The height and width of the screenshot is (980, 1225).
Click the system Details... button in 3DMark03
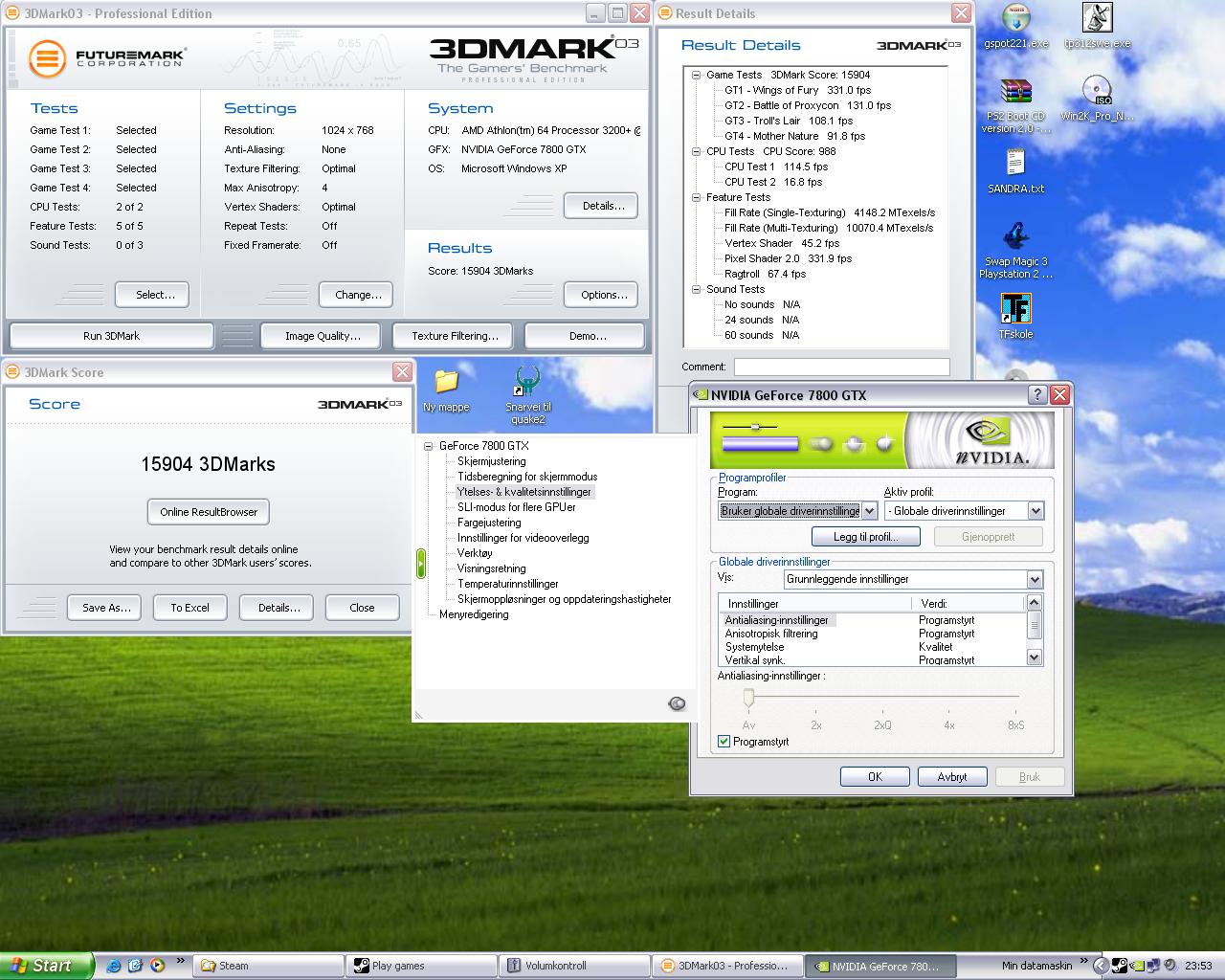601,206
